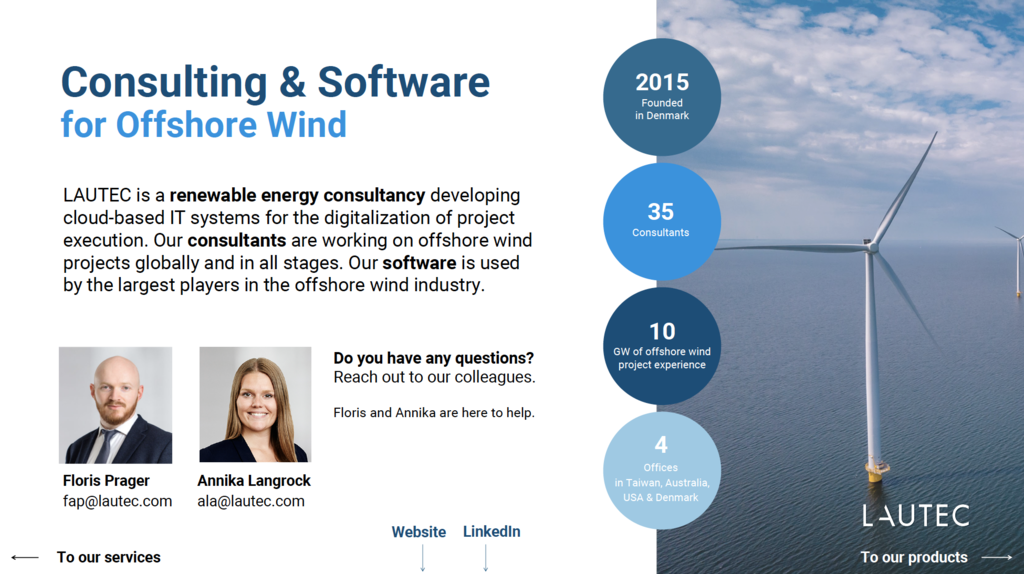1024x574 pixels.
Task: Click the LAUTEC logo
Action: click(916, 516)
